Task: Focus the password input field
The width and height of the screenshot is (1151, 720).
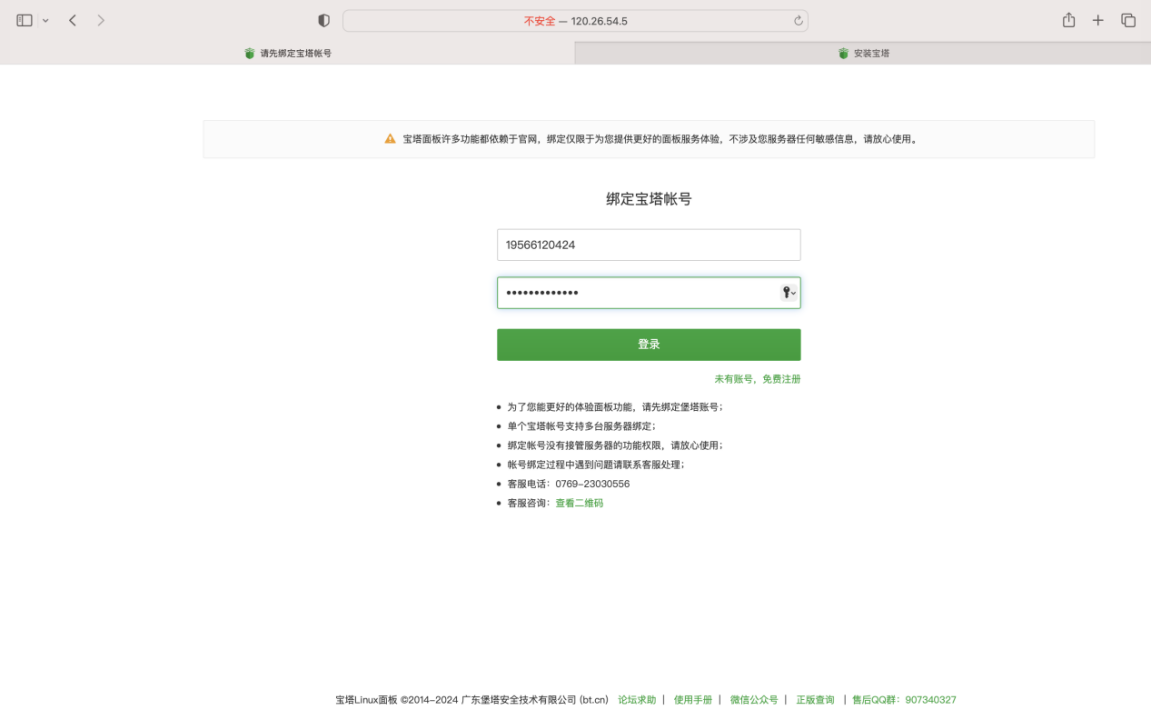Action: click(x=648, y=293)
